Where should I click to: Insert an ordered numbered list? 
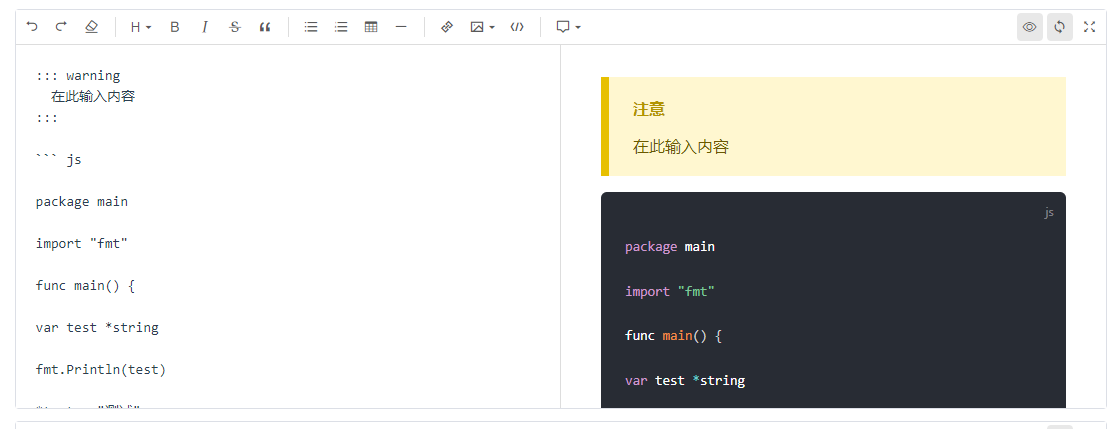(341, 27)
